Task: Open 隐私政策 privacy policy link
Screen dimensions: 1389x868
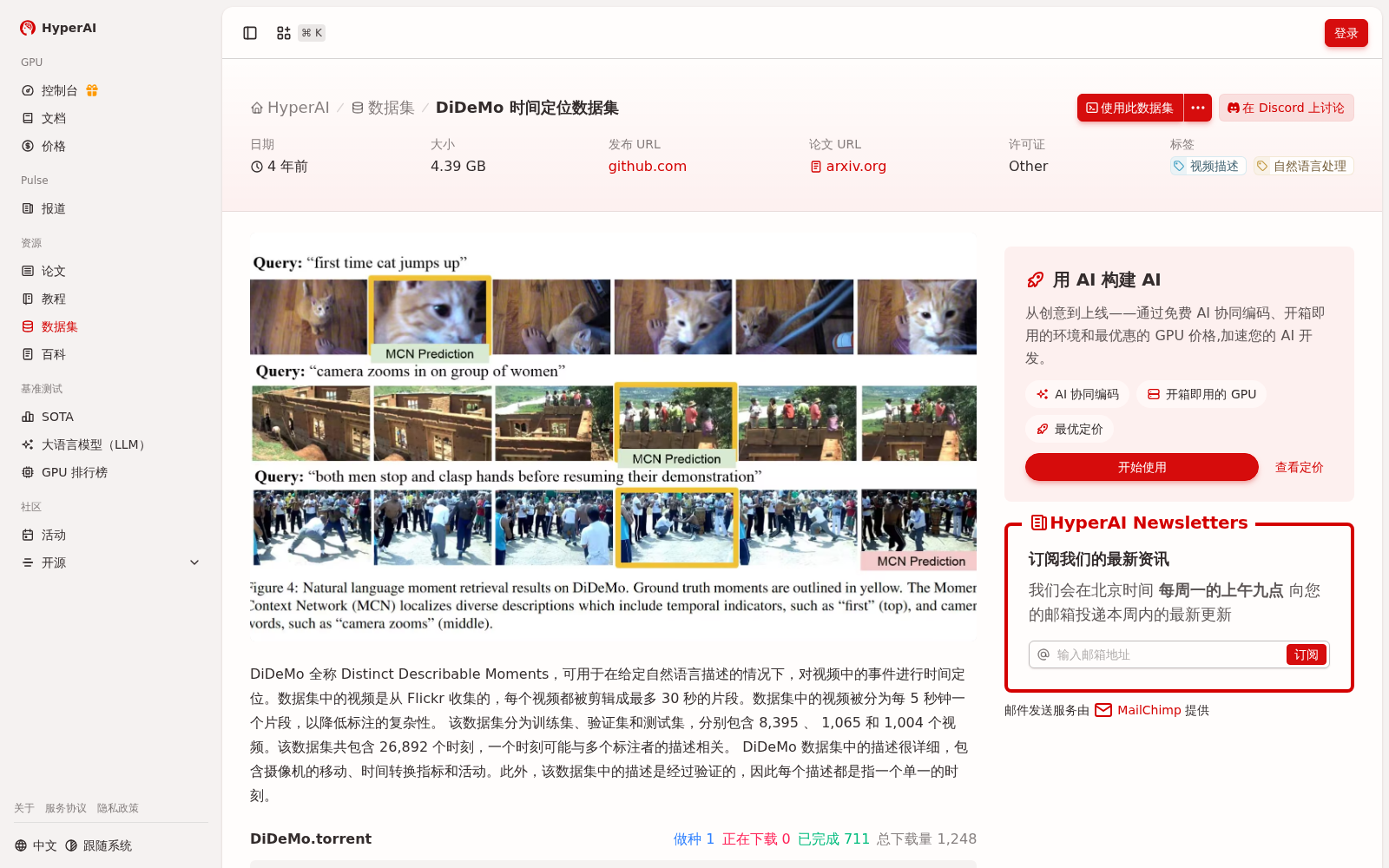Action: (118, 808)
